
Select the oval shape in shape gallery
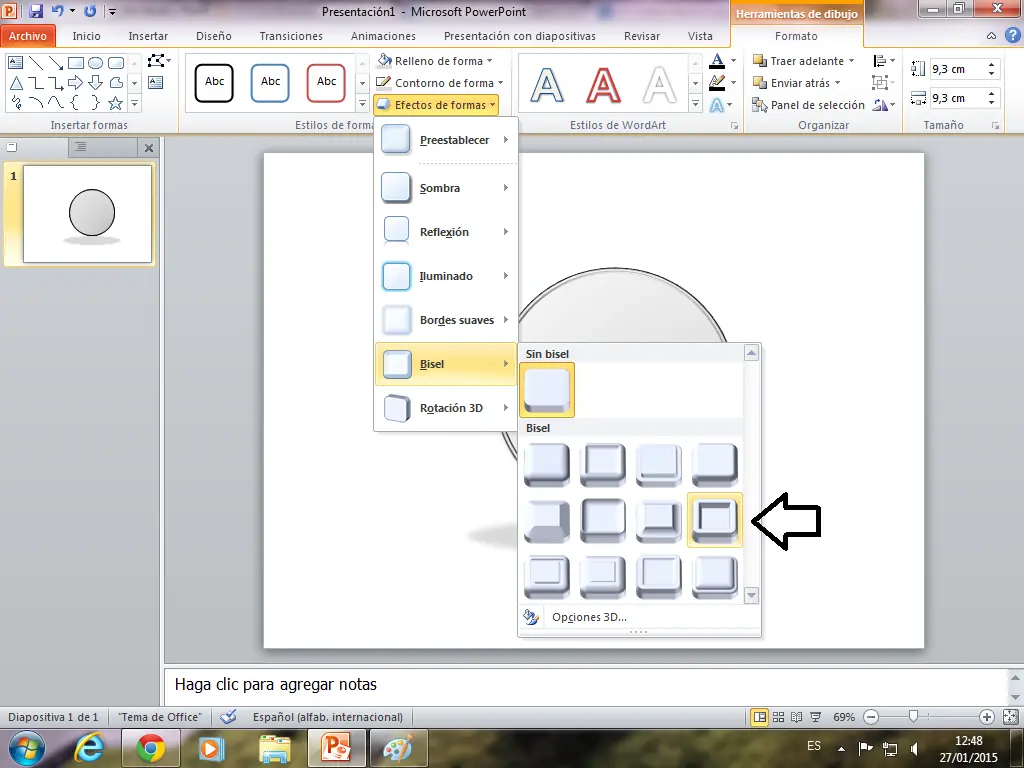pyautogui.click(x=95, y=63)
